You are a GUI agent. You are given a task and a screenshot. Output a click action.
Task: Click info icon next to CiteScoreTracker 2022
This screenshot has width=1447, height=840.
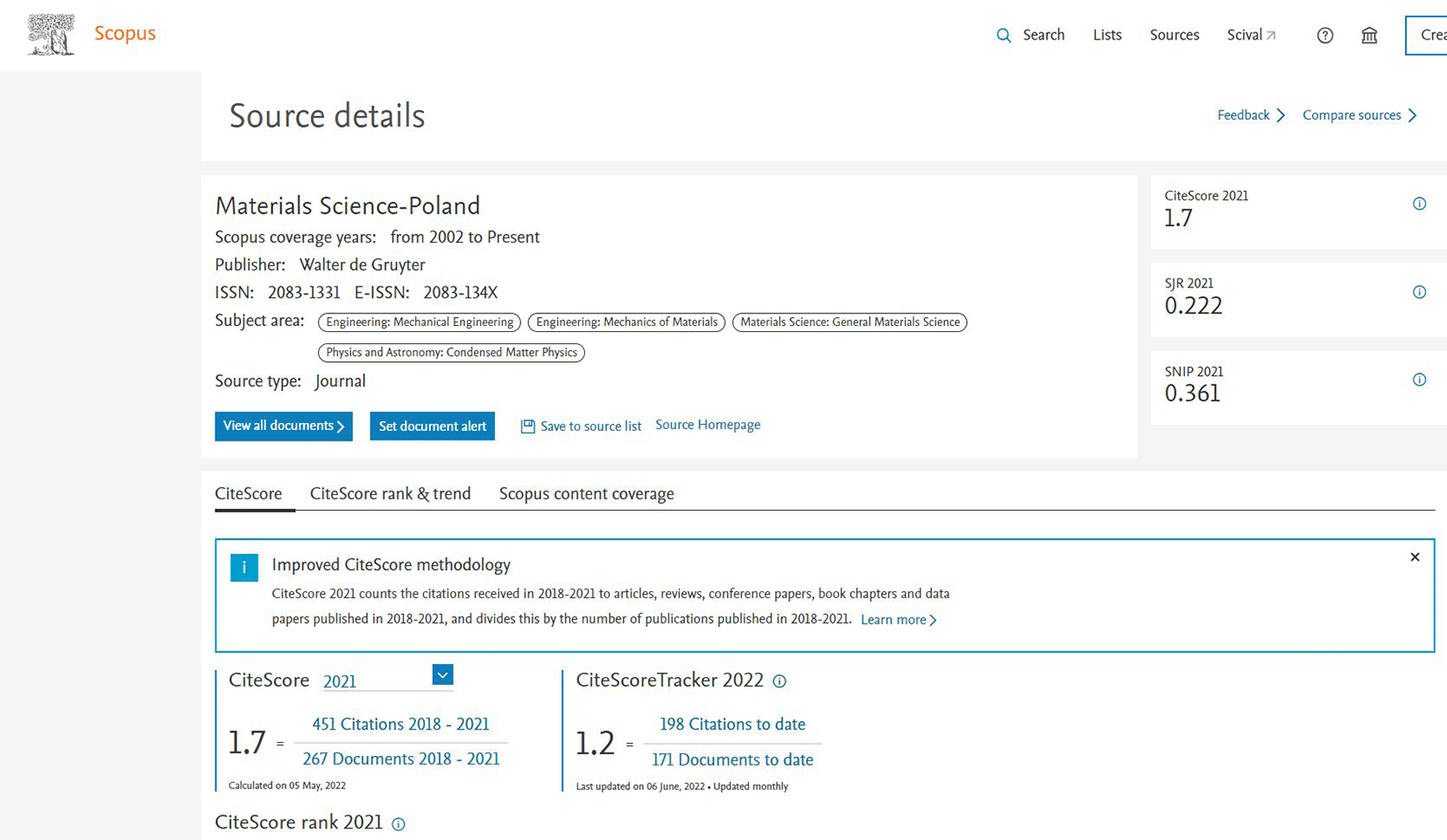780,681
